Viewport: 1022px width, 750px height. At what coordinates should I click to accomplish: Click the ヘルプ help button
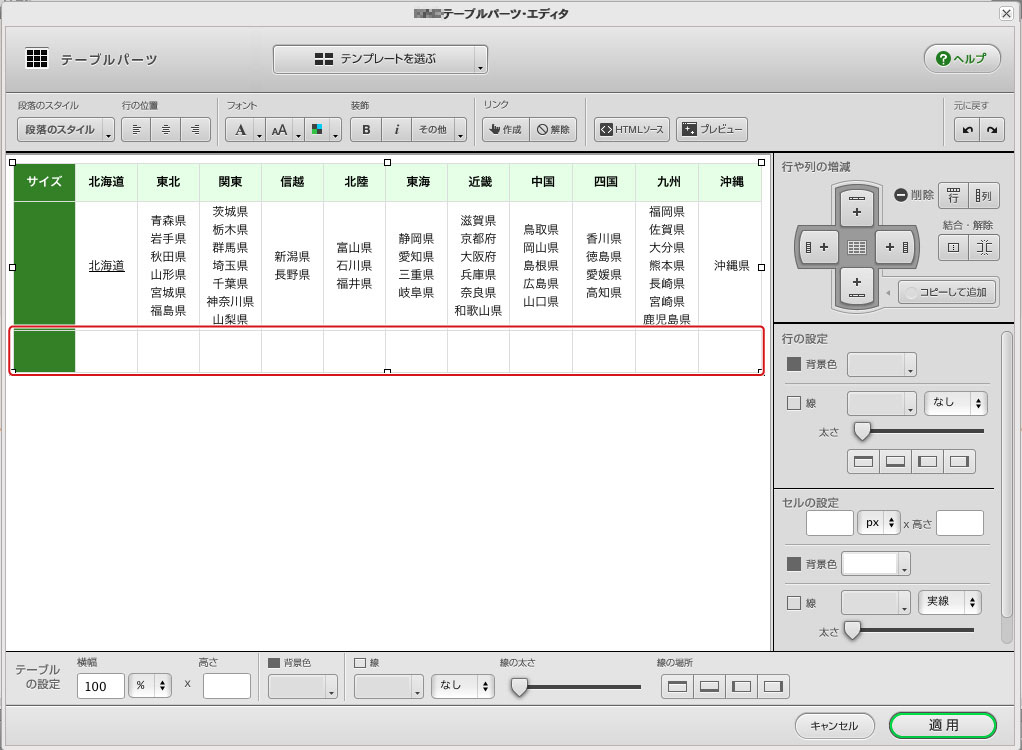(961, 59)
